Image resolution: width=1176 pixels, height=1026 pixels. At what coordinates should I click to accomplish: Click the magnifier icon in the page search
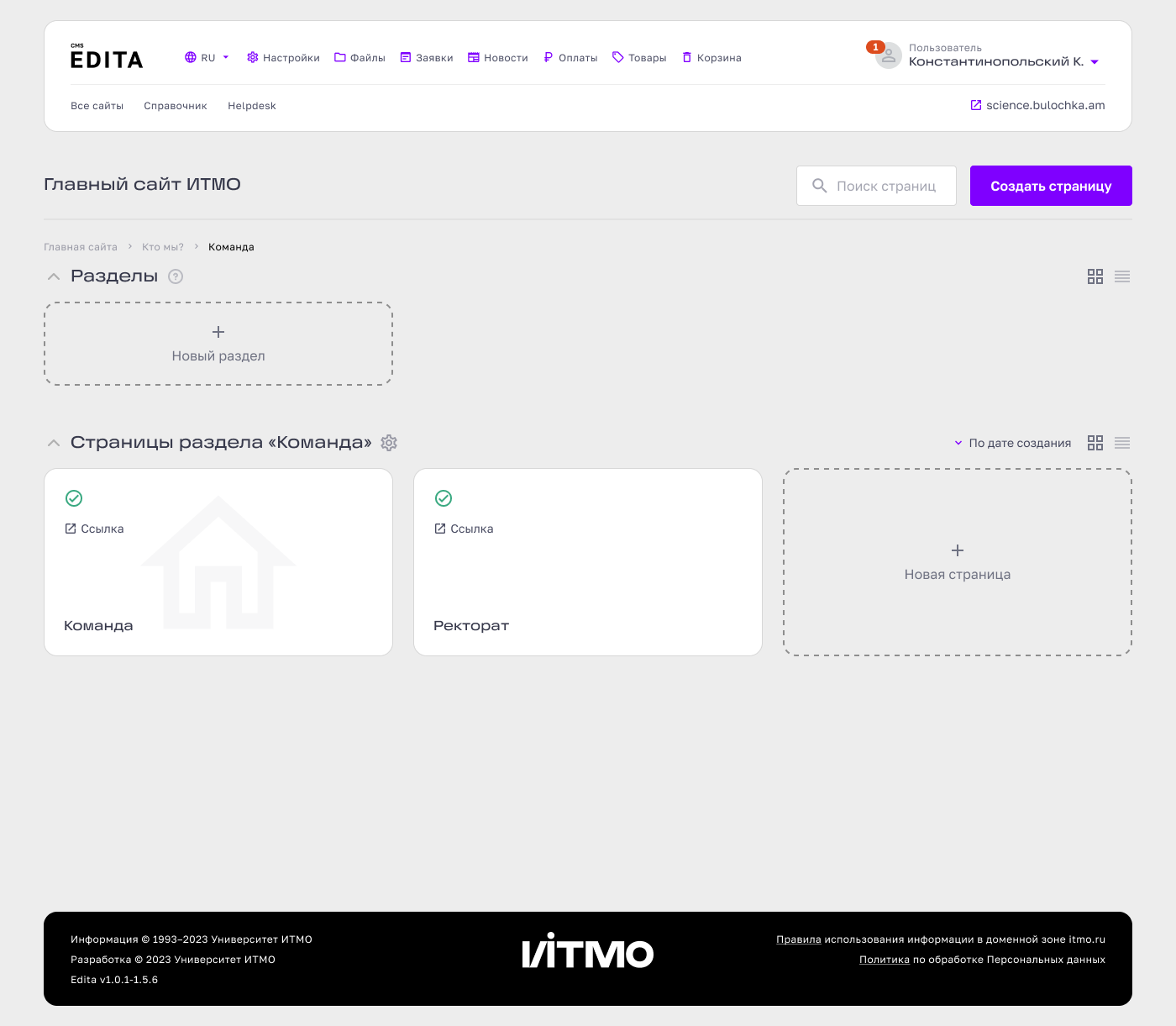[820, 186]
